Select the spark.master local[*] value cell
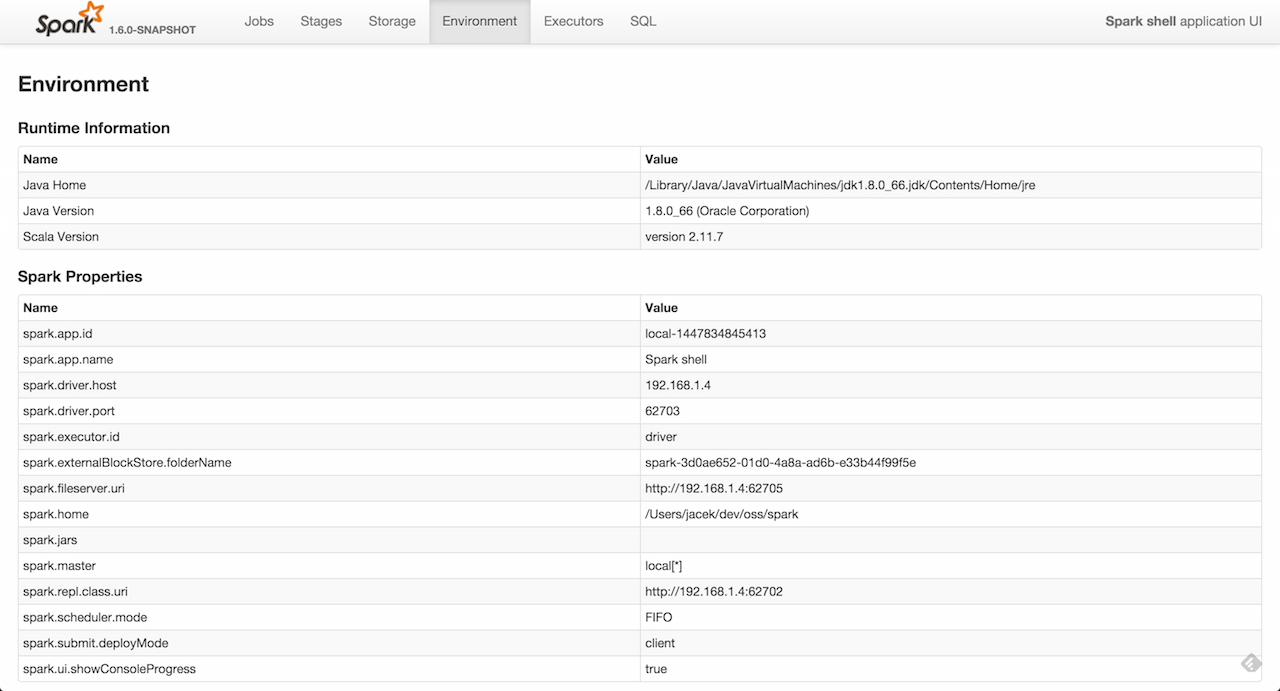This screenshot has height=691, width=1280. click(664, 566)
